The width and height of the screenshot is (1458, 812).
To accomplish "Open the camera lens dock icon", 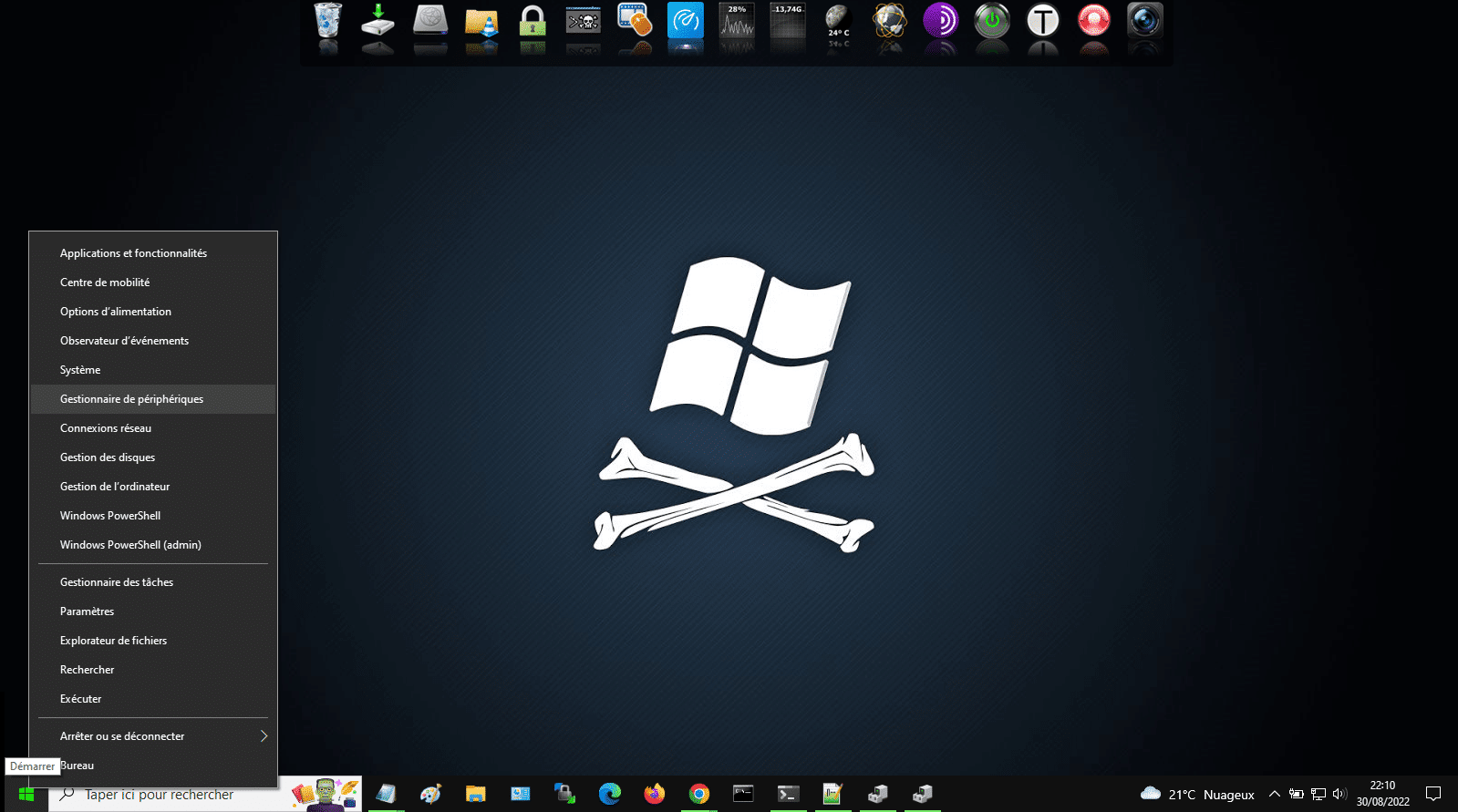I will tap(1145, 20).
